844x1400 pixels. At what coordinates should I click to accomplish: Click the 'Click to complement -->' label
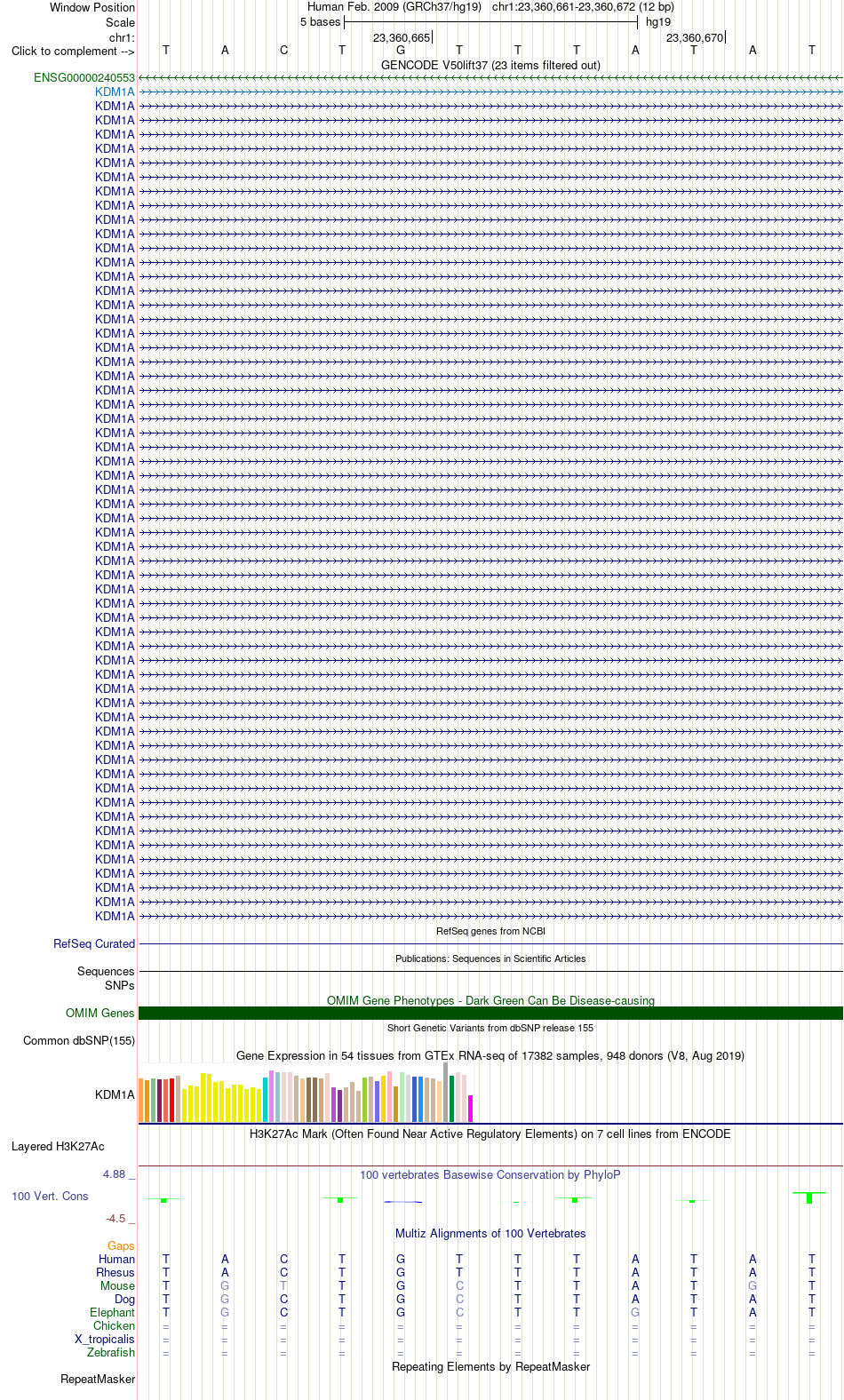pos(73,52)
